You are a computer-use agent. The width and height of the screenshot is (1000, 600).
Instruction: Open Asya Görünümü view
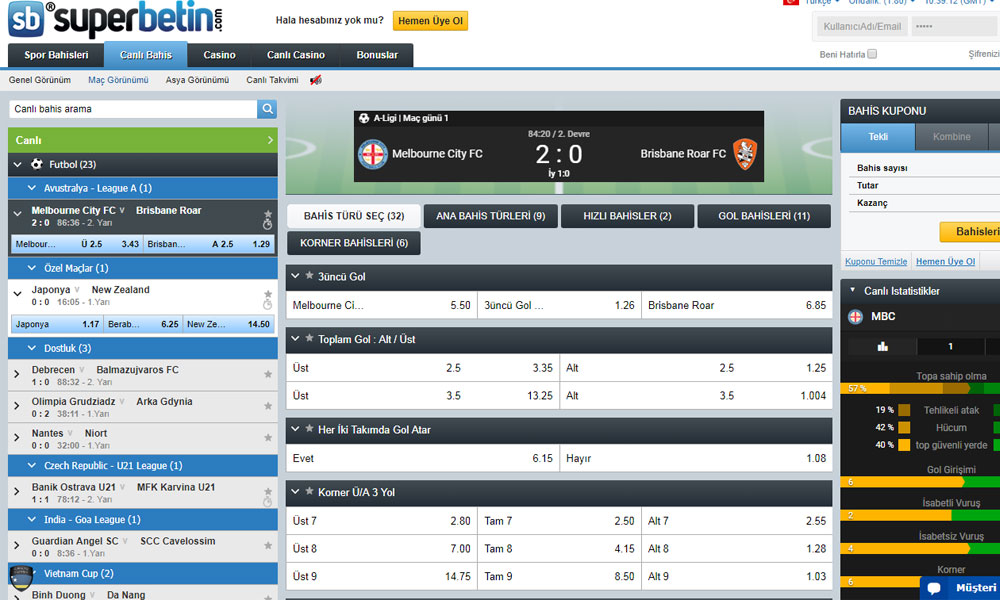(x=197, y=80)
